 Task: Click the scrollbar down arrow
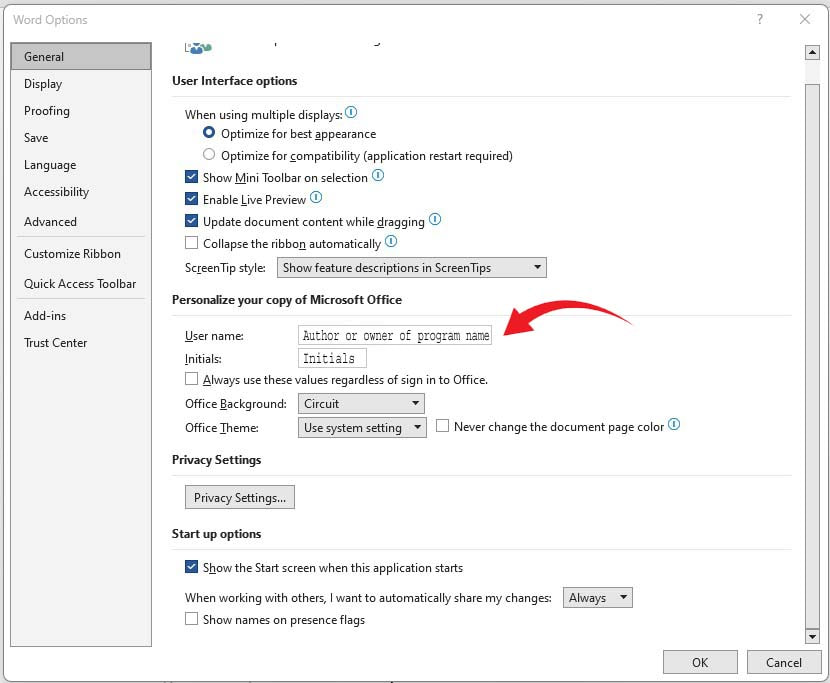812,636
